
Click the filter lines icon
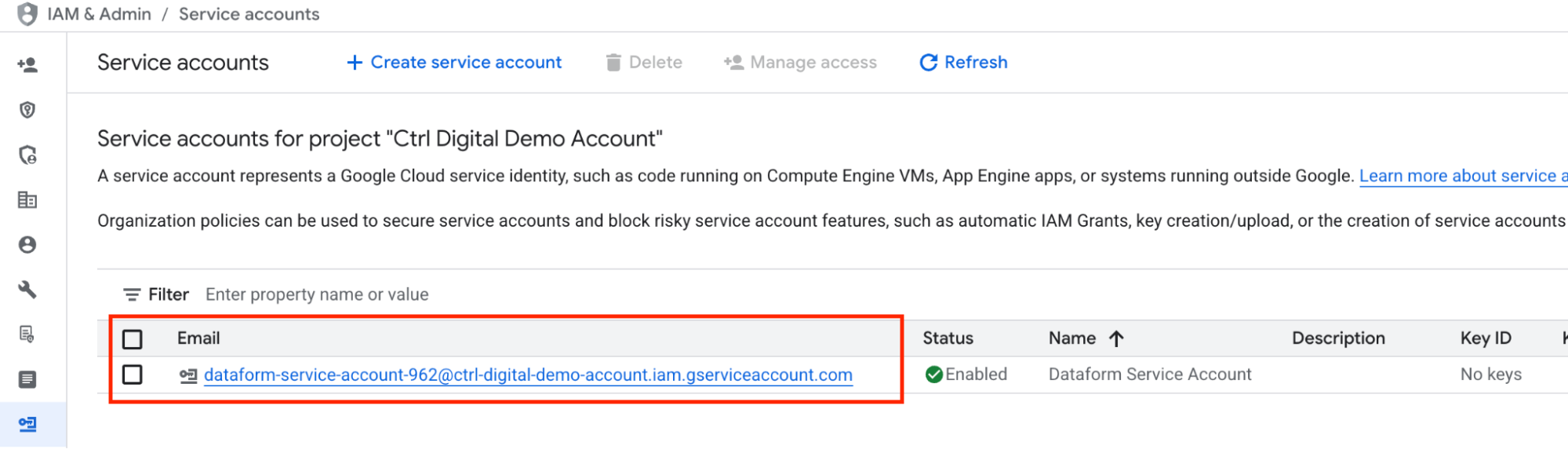coord(132,294)
